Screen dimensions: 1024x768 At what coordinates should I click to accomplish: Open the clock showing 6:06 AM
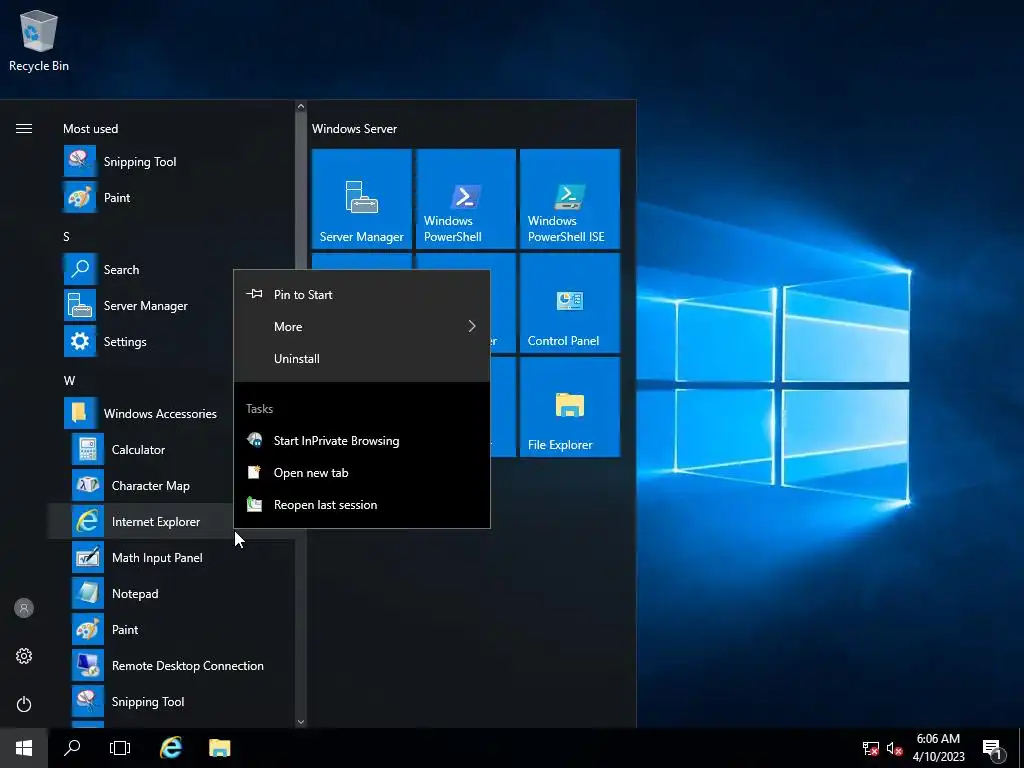(x=938, y=748)
